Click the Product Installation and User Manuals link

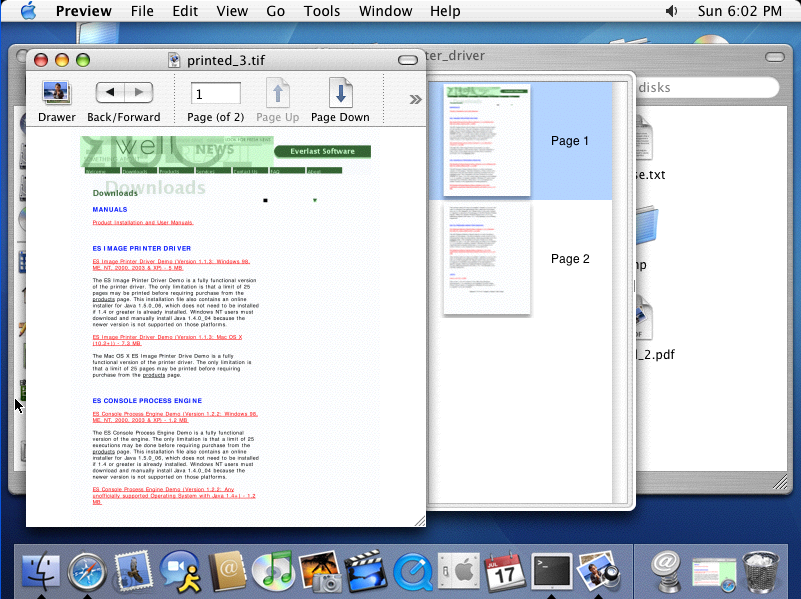(142, 222)
